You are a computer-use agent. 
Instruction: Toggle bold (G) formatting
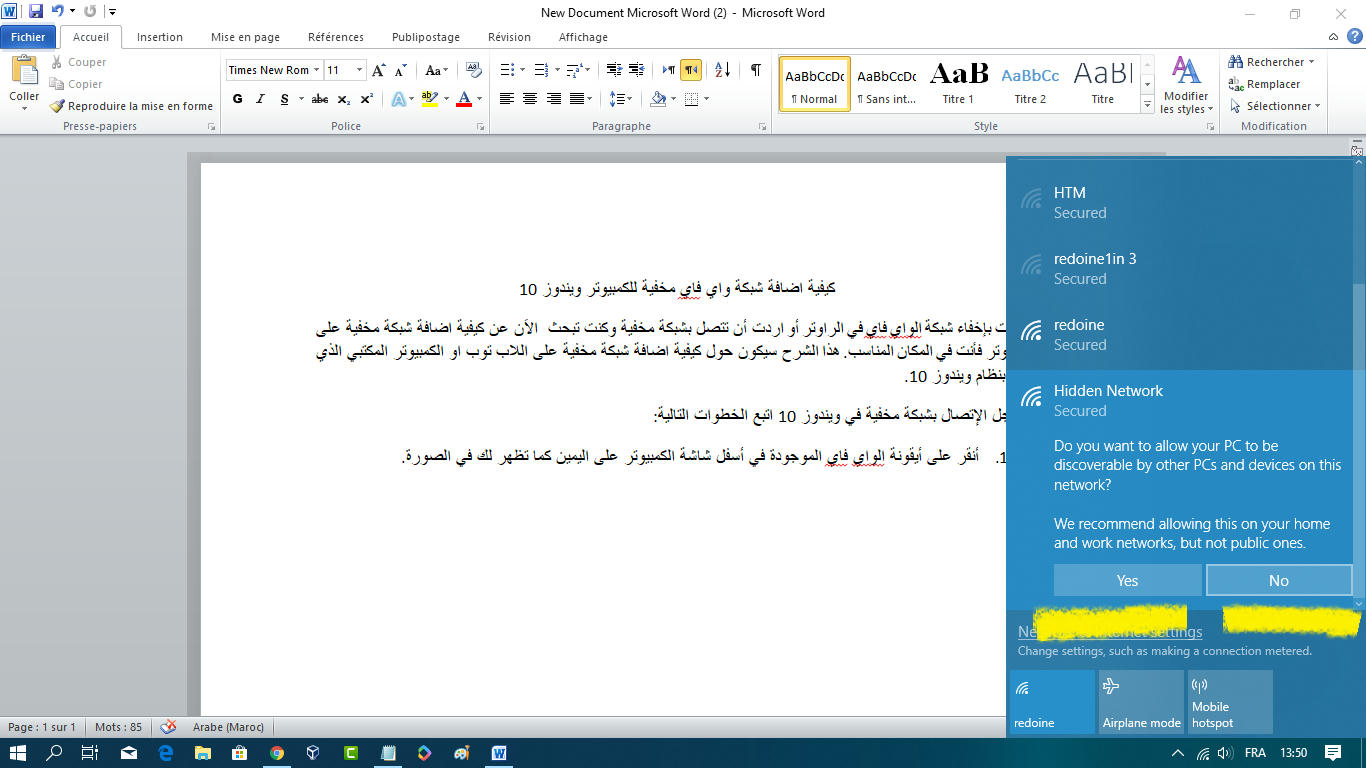pos(237,99)
